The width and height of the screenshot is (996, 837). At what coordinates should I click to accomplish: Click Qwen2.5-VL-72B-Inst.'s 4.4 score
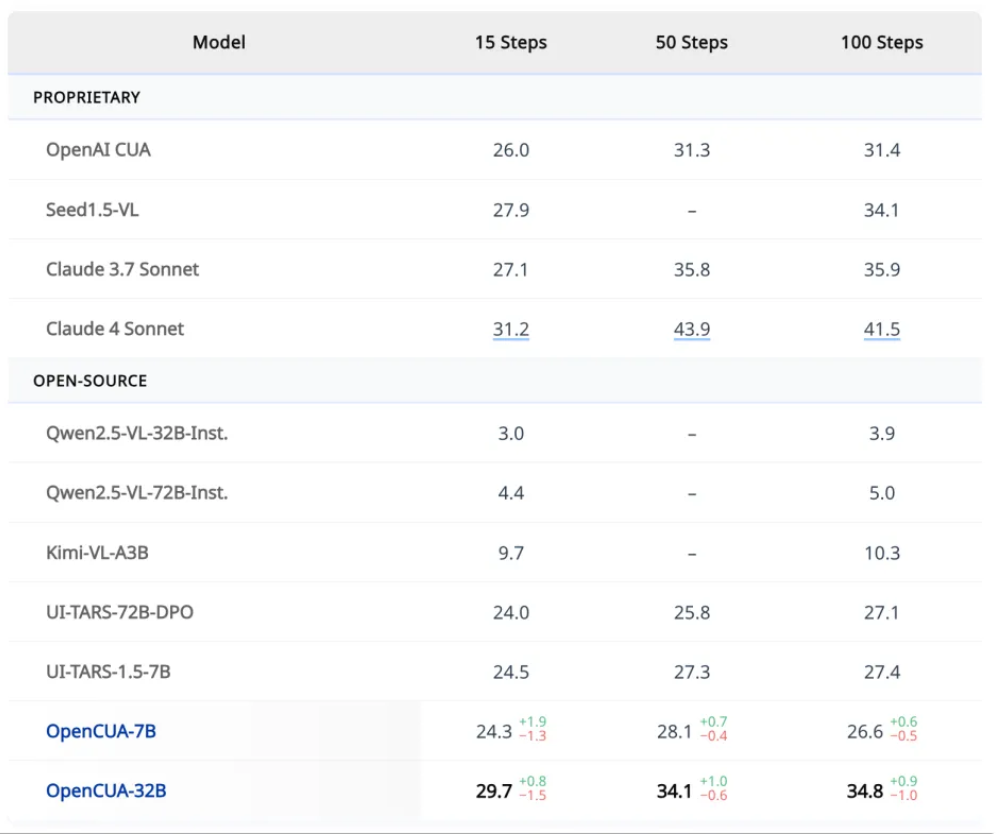(x=511, y=493)
